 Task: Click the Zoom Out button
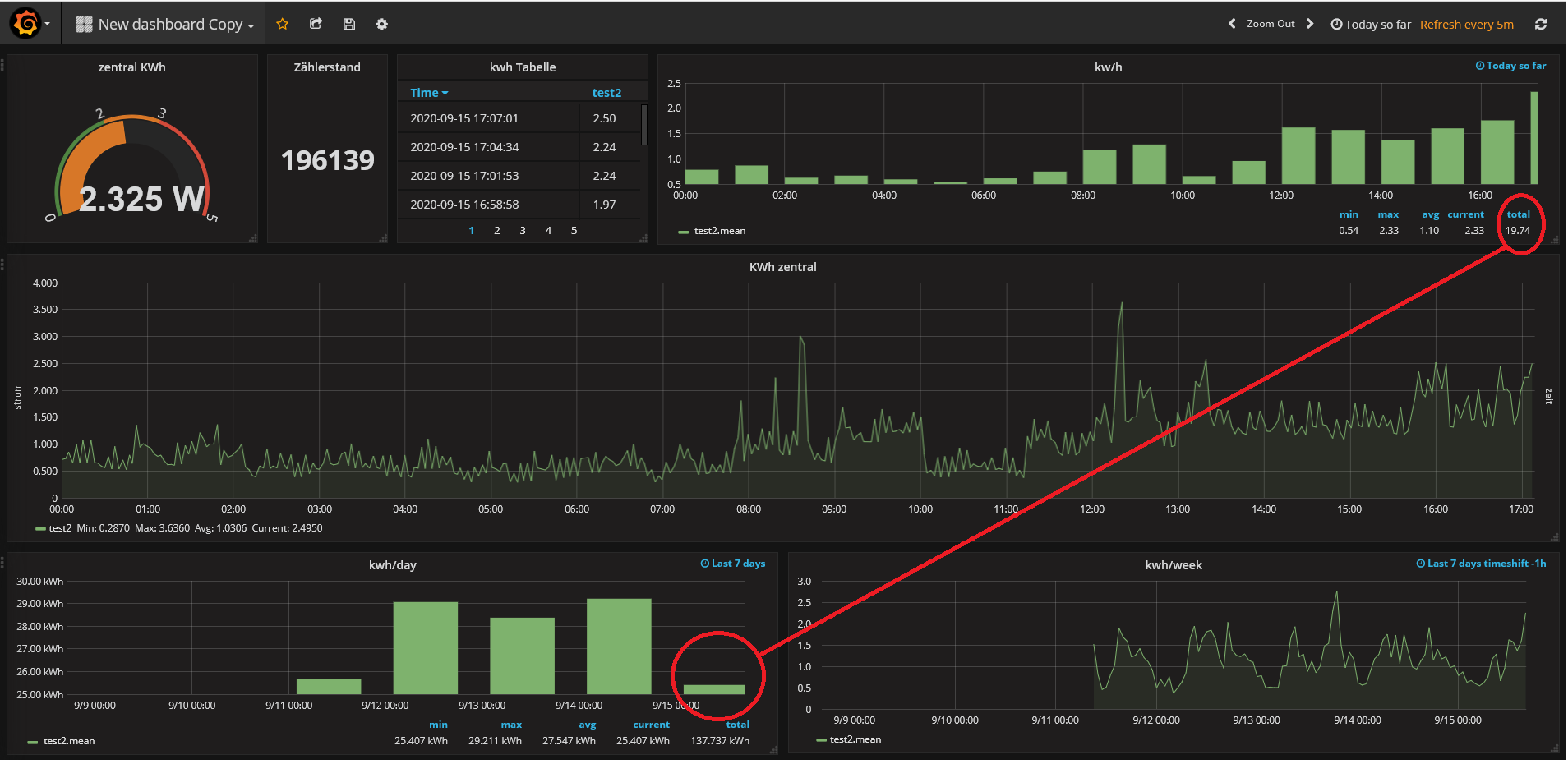pyautogui.click(x=1271, y=24)
